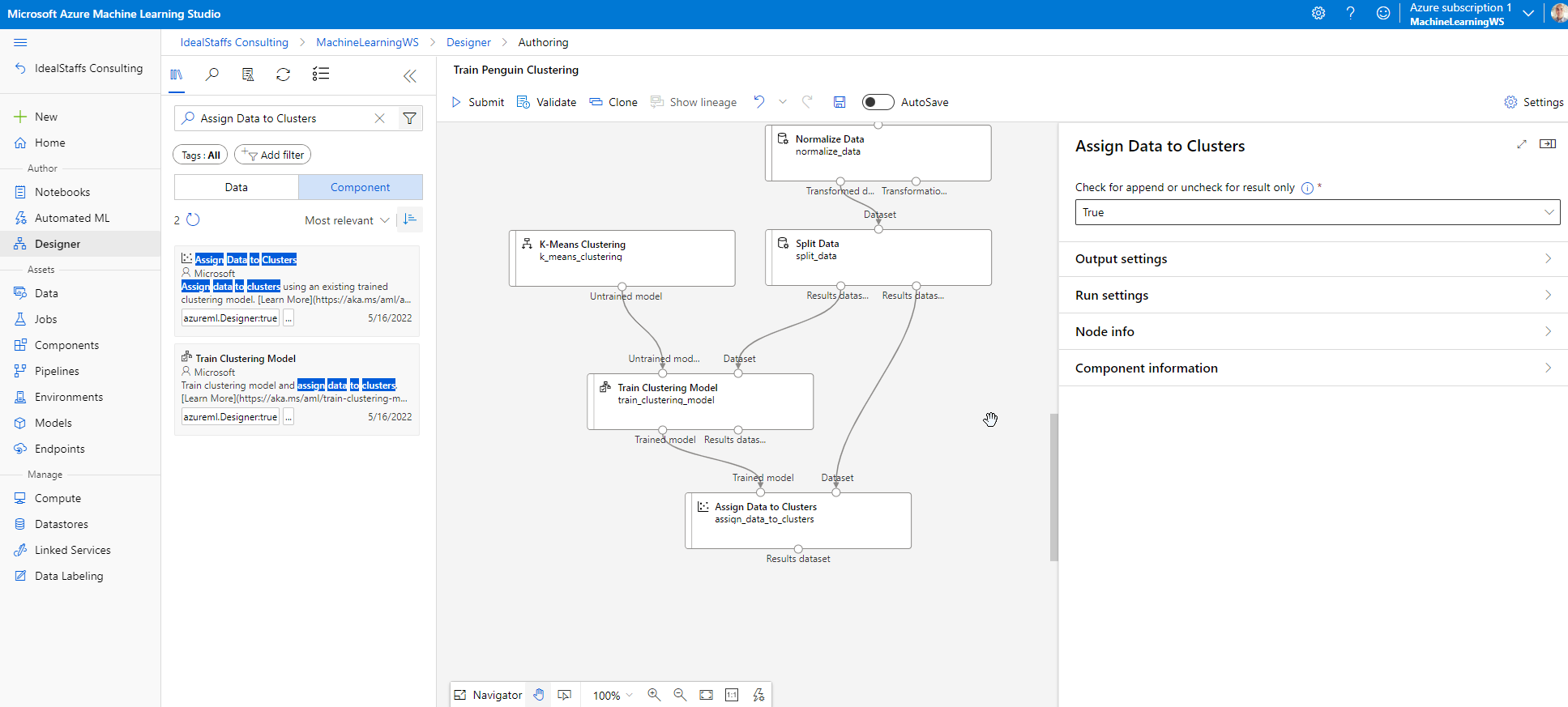The height and width of the screenshot is (707, 1568).
Task: Click the zoom to fit icon
Action: point(706,695)
